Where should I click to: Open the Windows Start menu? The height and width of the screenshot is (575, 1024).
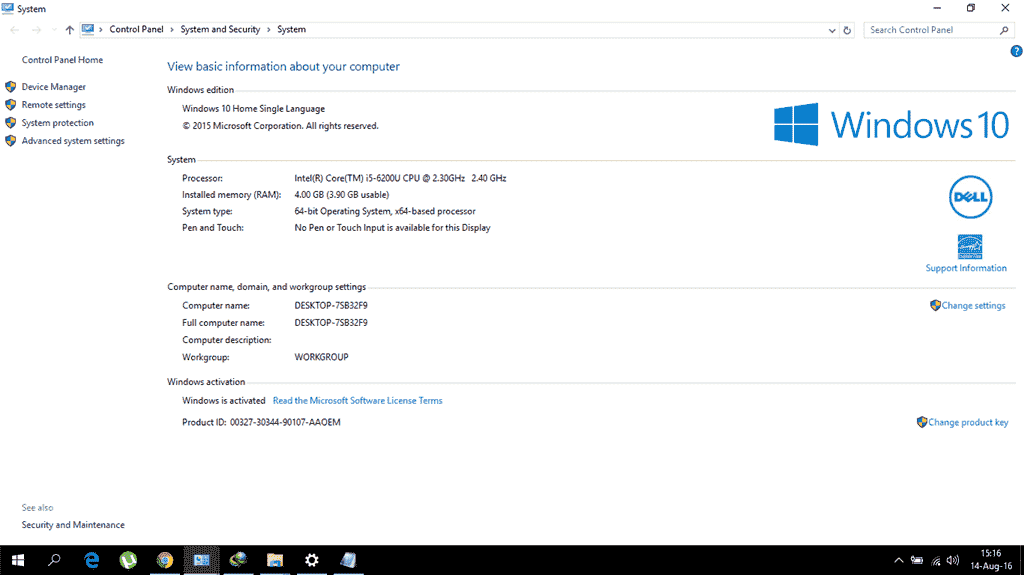[18, 560]
